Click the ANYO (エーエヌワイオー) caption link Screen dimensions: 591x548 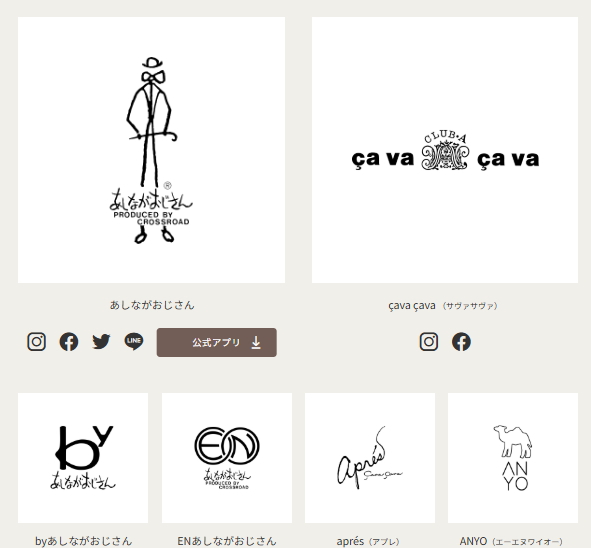pos(511,542)
